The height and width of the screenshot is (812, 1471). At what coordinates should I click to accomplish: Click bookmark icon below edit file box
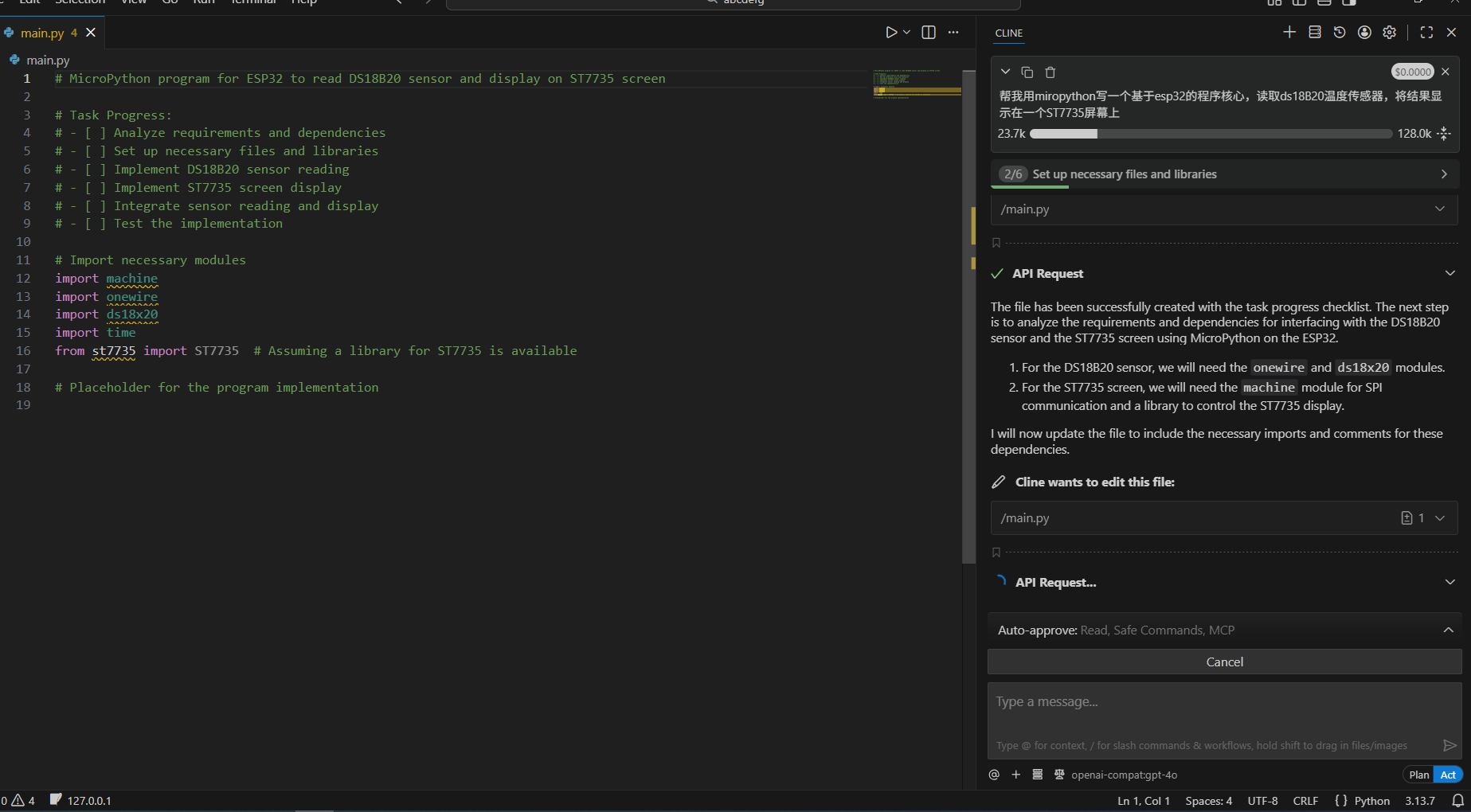click(996, 552)
